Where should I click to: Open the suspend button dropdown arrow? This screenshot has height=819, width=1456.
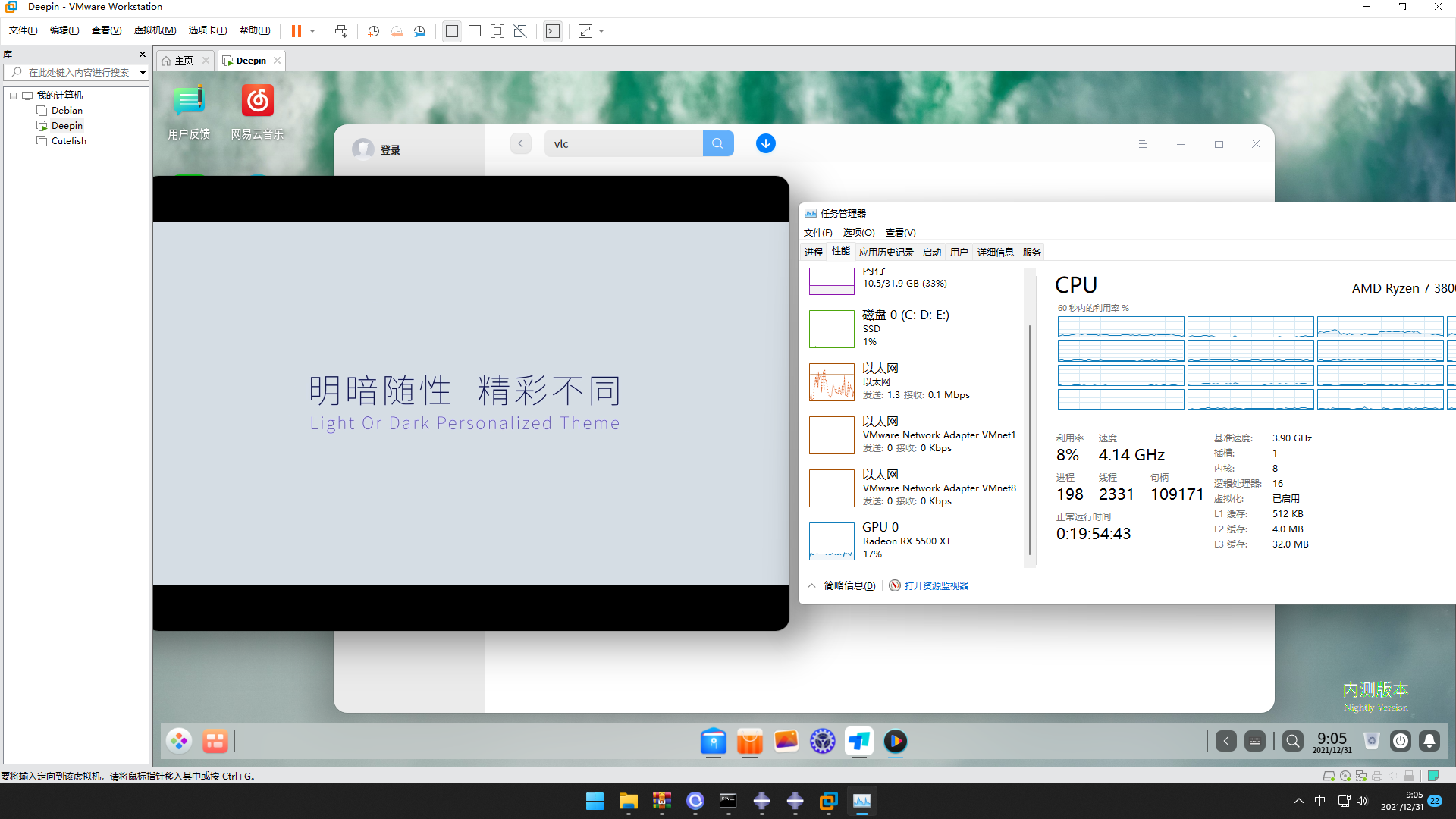pyautogui.click(x=312, y=31)
